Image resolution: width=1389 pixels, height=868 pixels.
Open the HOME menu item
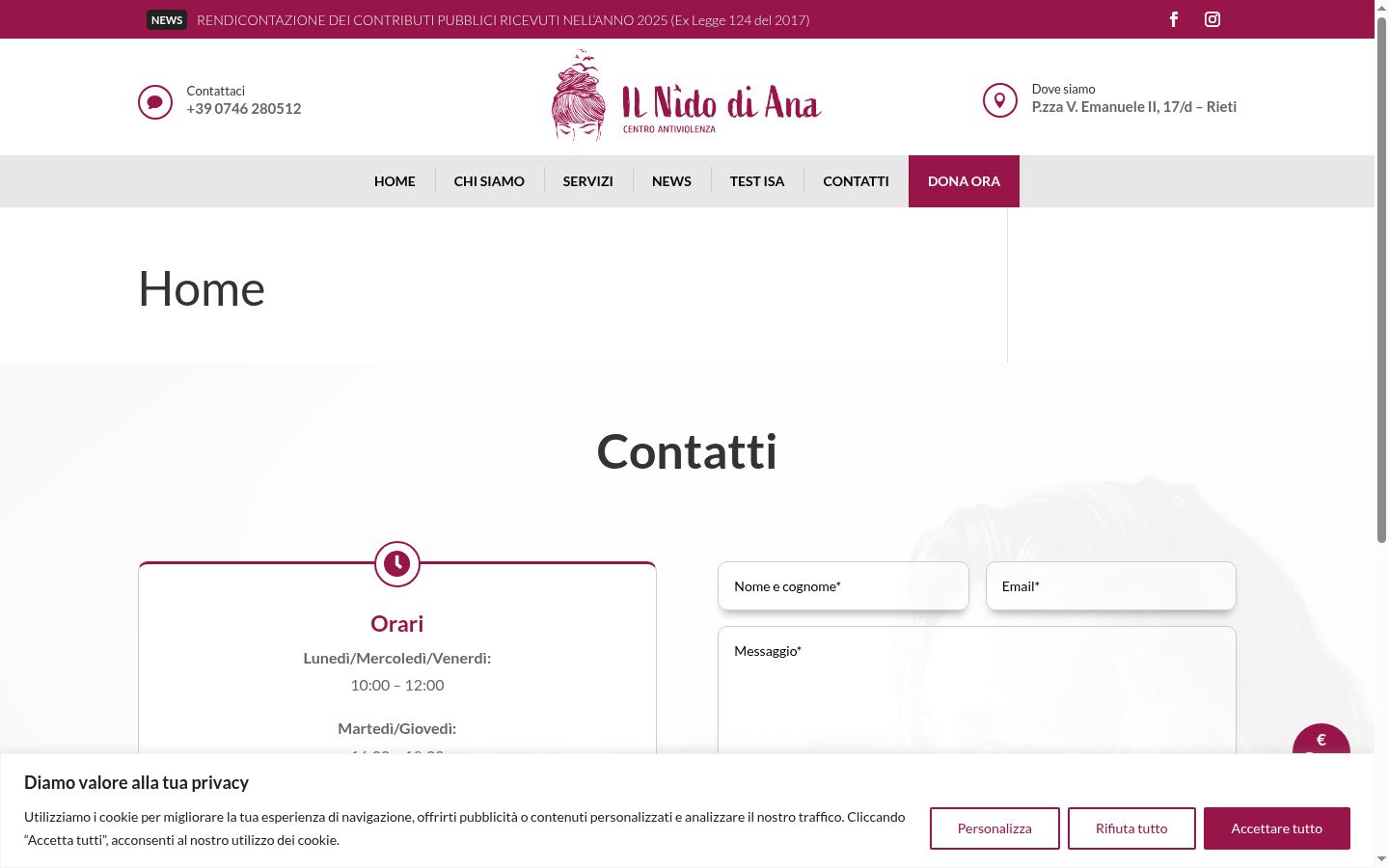coord(395,181)
